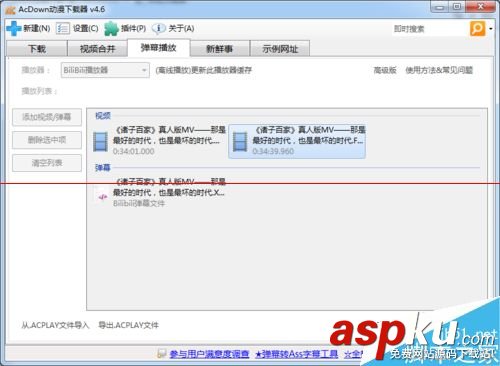Open the 弹幕转Ass字幕工具 link
This screenshot has height=366, width=500.
[297, 354]
